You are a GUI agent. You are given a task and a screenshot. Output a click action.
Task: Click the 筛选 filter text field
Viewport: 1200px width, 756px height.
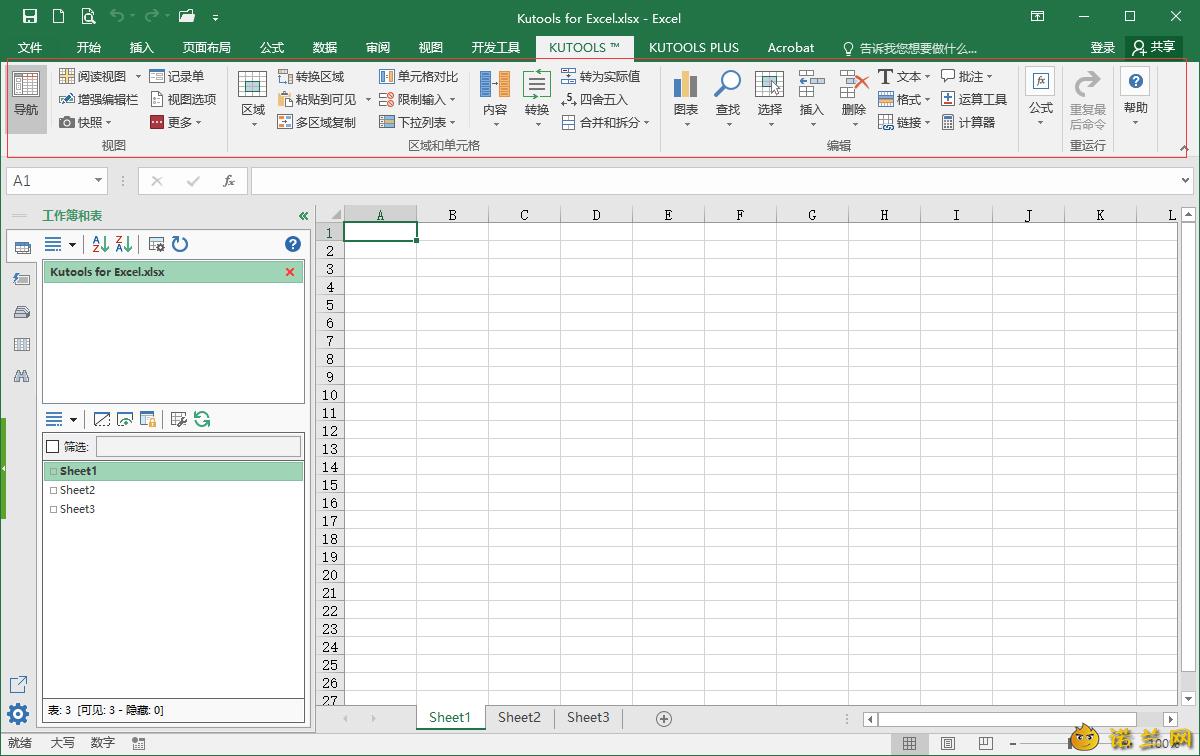[198, 447]
